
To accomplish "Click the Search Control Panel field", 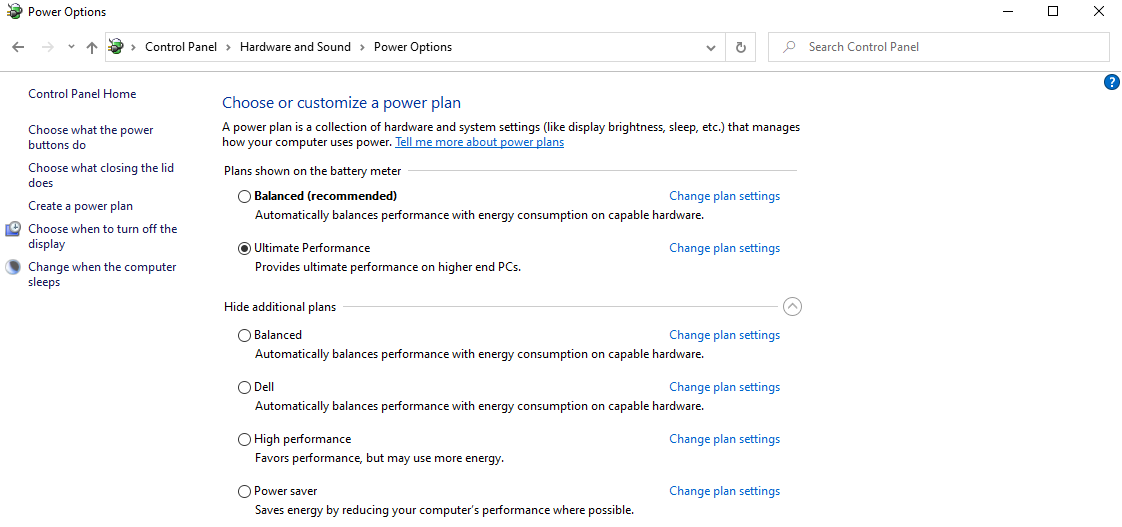I will pyautogui.click(x=938, y=47).
